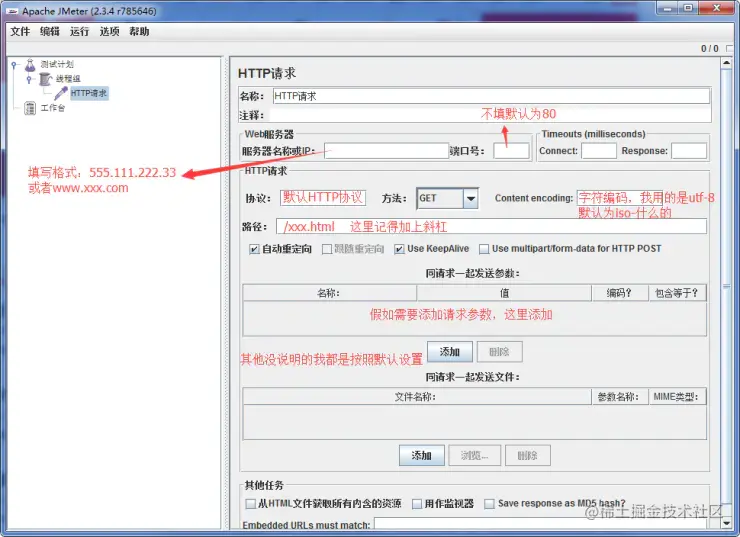
Task: Click the HTTP request pipette icon
Action: click(61, 93)
